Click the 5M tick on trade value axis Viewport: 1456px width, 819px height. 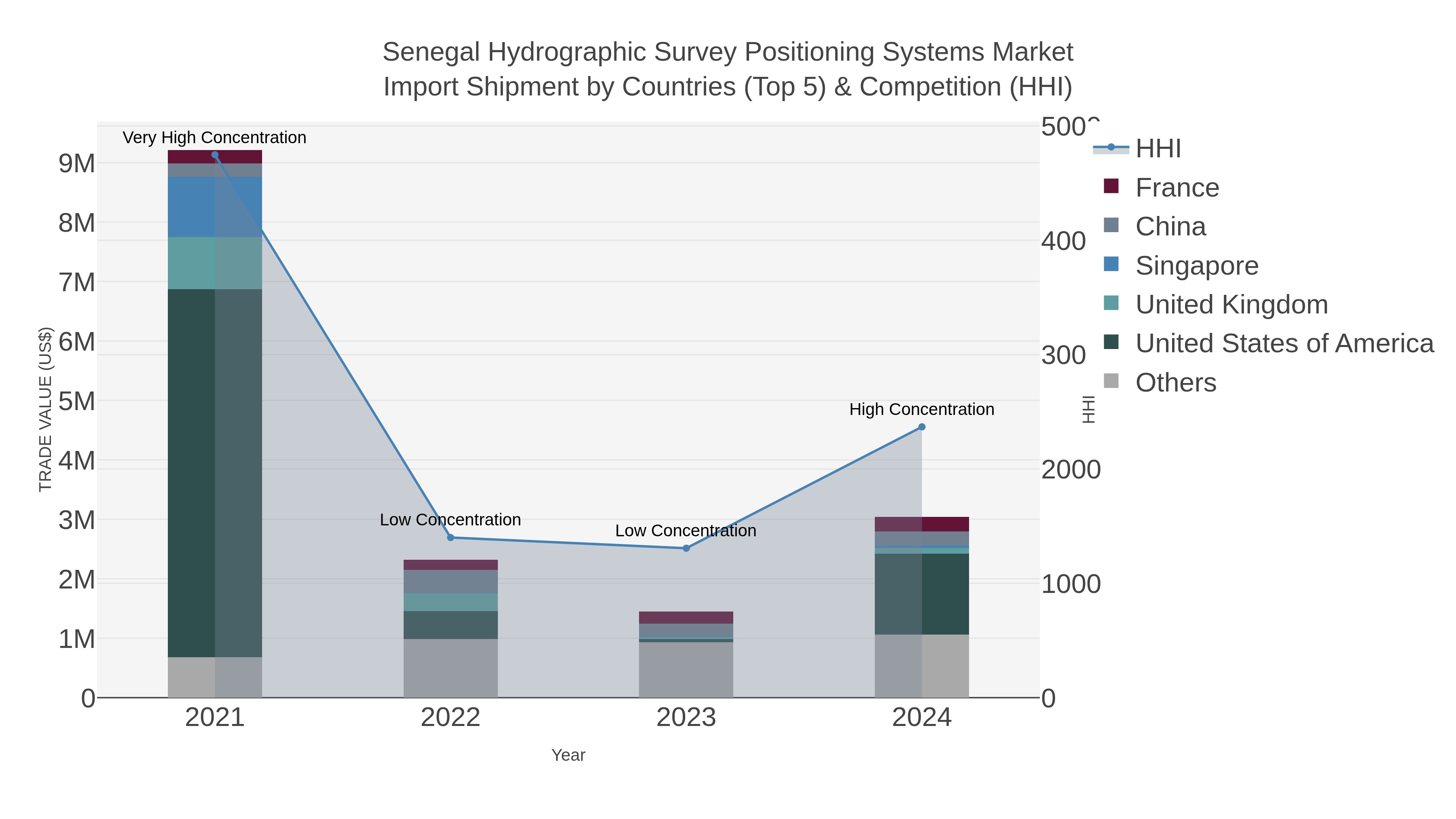77,401
